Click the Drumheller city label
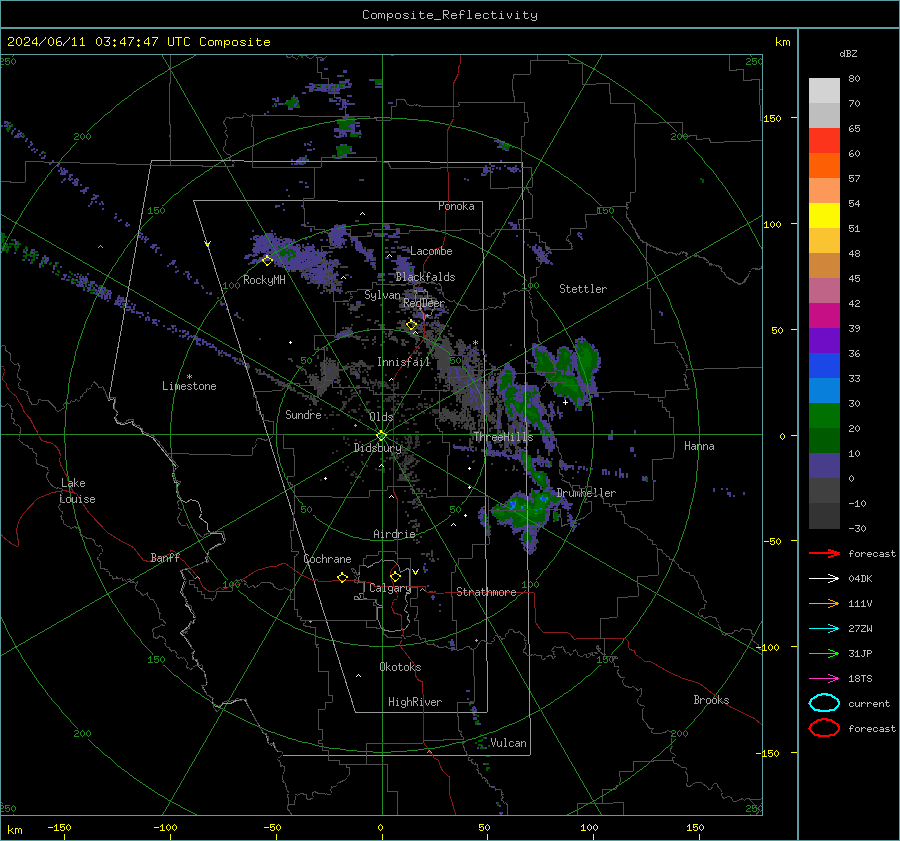900x841 pixels. point(586,493)
